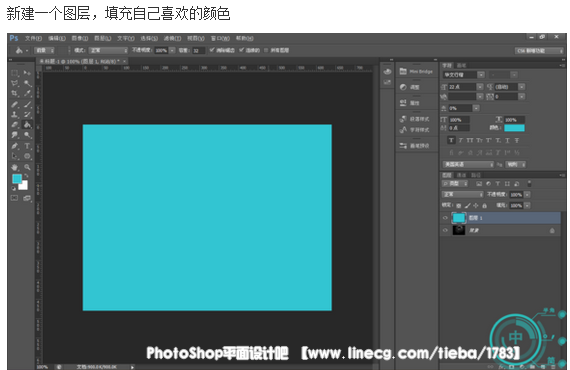Select the Pen tool
570x370 pixels.
pyautogui.click(x=15, y=146)
